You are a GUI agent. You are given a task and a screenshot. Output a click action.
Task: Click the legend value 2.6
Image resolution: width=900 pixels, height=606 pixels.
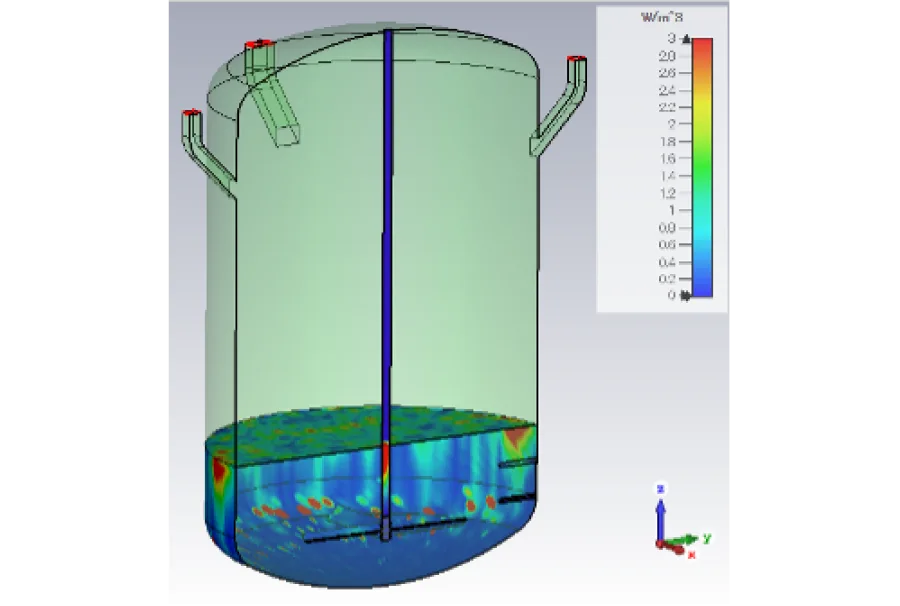[667, 73]
